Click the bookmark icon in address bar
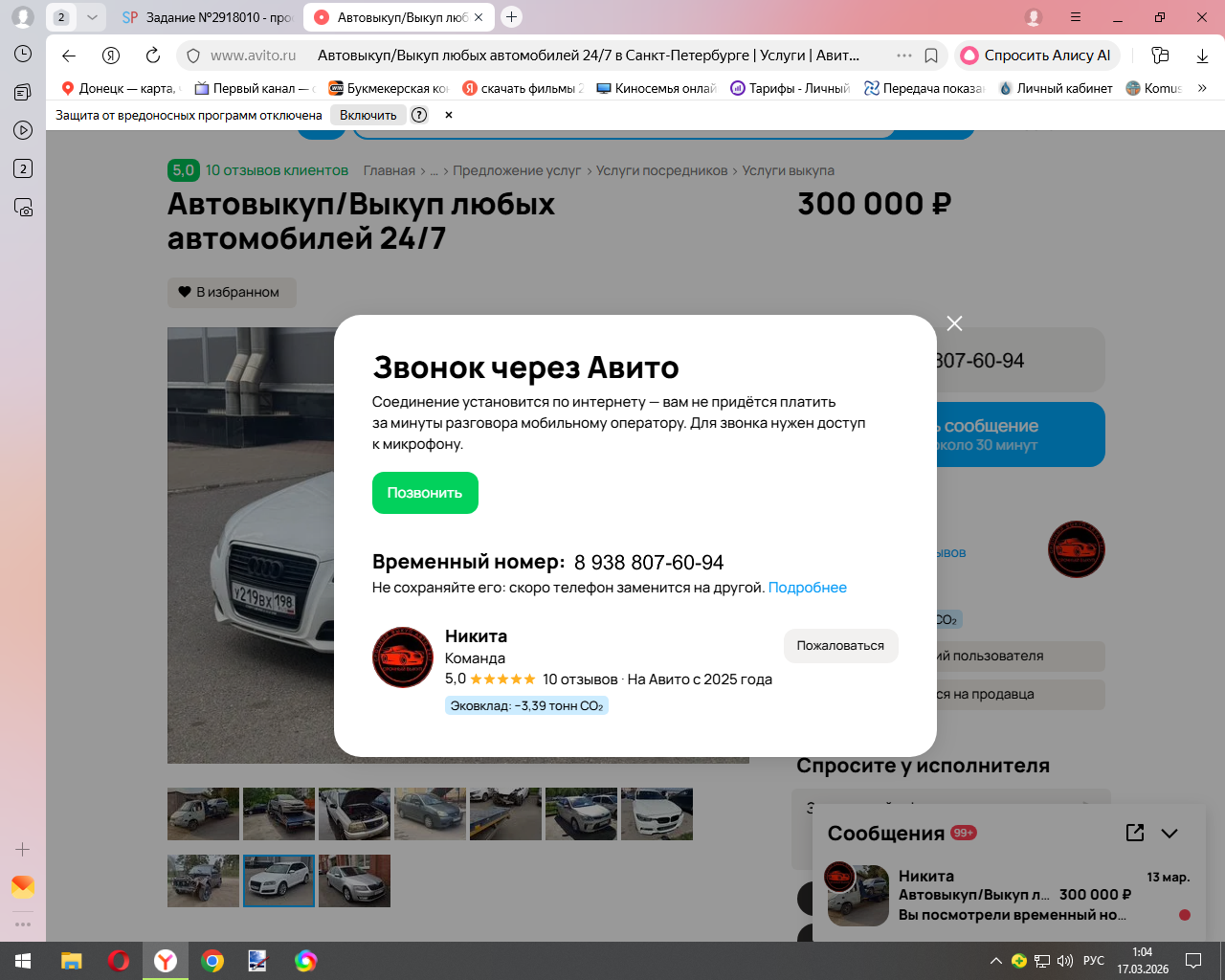The height and width of the screenshot is (980, 1225). click(x=930, y=56)
